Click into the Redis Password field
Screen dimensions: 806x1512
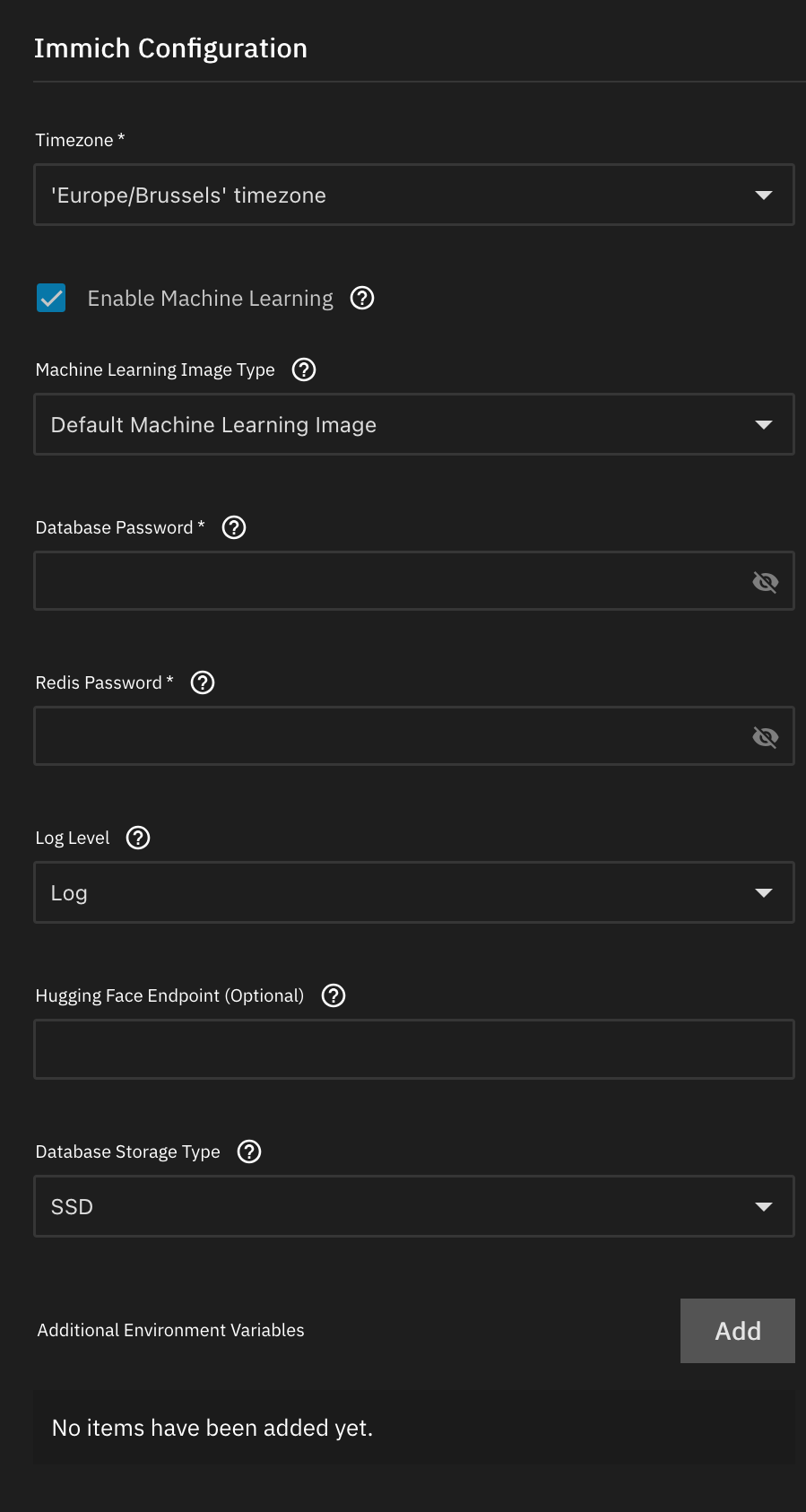(386, 737)
